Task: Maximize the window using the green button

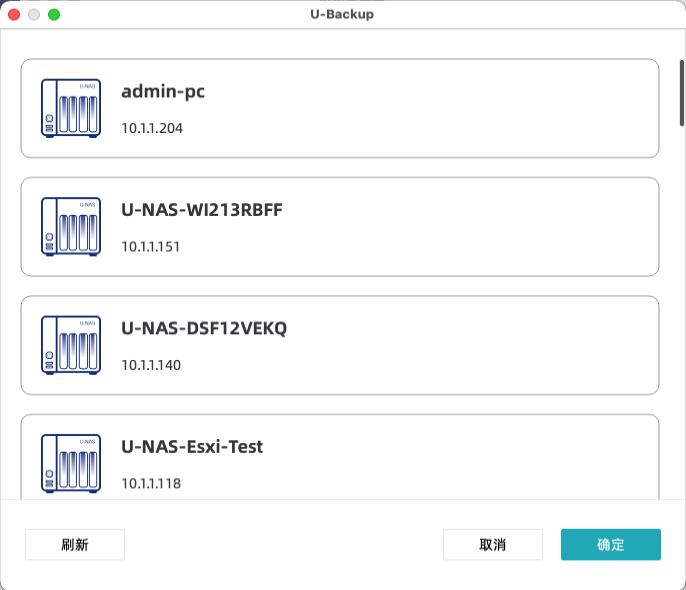Action: click(x=54, y=15)
